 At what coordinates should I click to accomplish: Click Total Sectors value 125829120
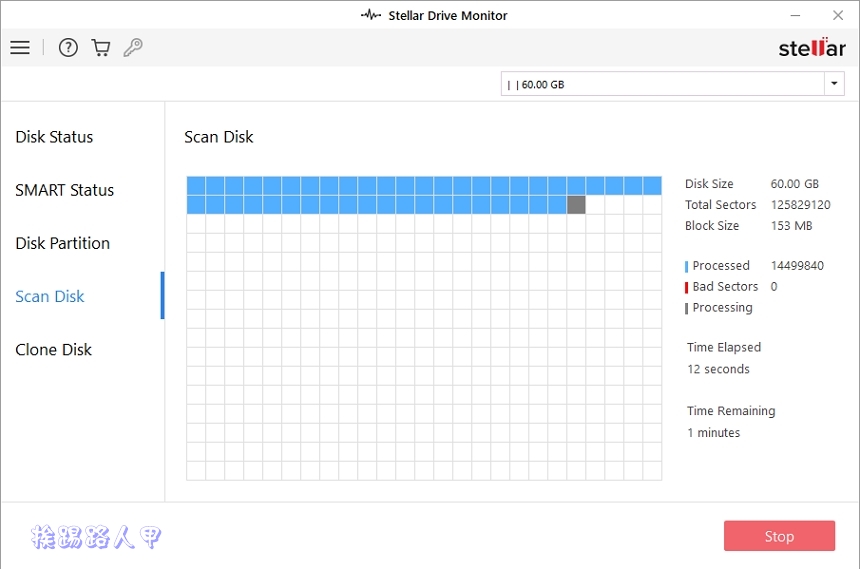(x=801, y=205)
